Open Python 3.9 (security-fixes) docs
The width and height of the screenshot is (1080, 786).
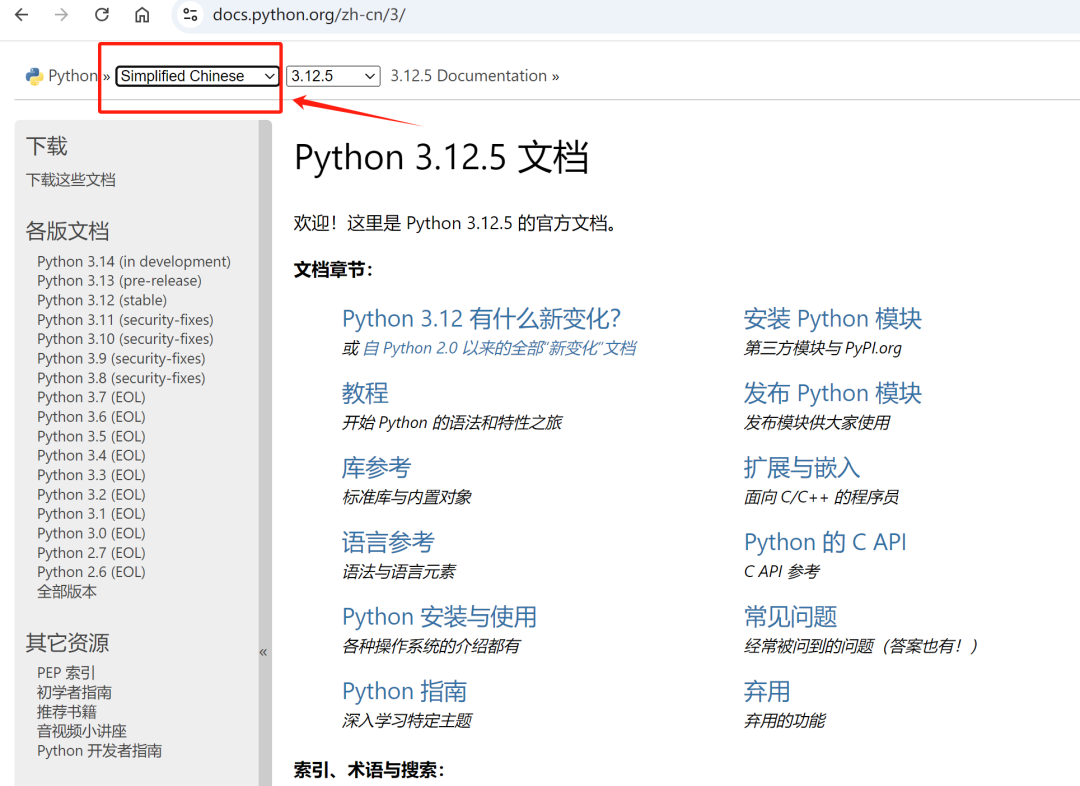tap(121, 359)
